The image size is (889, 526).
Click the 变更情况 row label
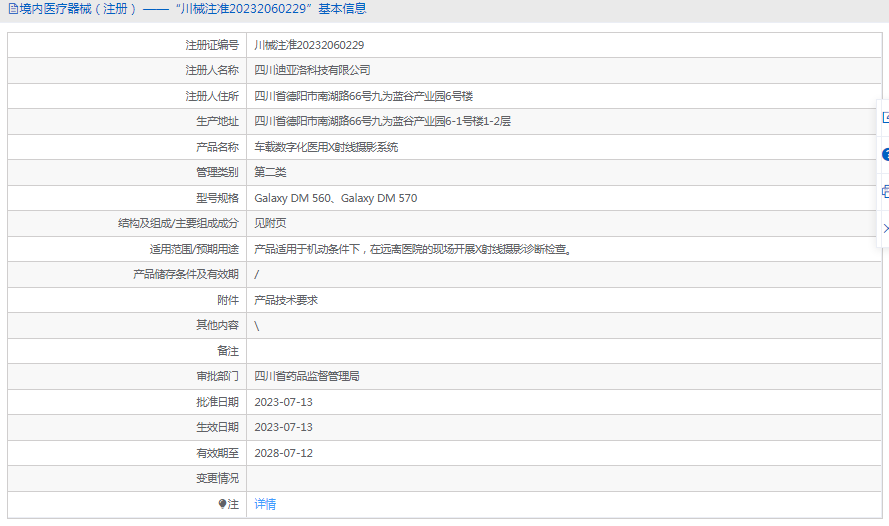(218, 478)
